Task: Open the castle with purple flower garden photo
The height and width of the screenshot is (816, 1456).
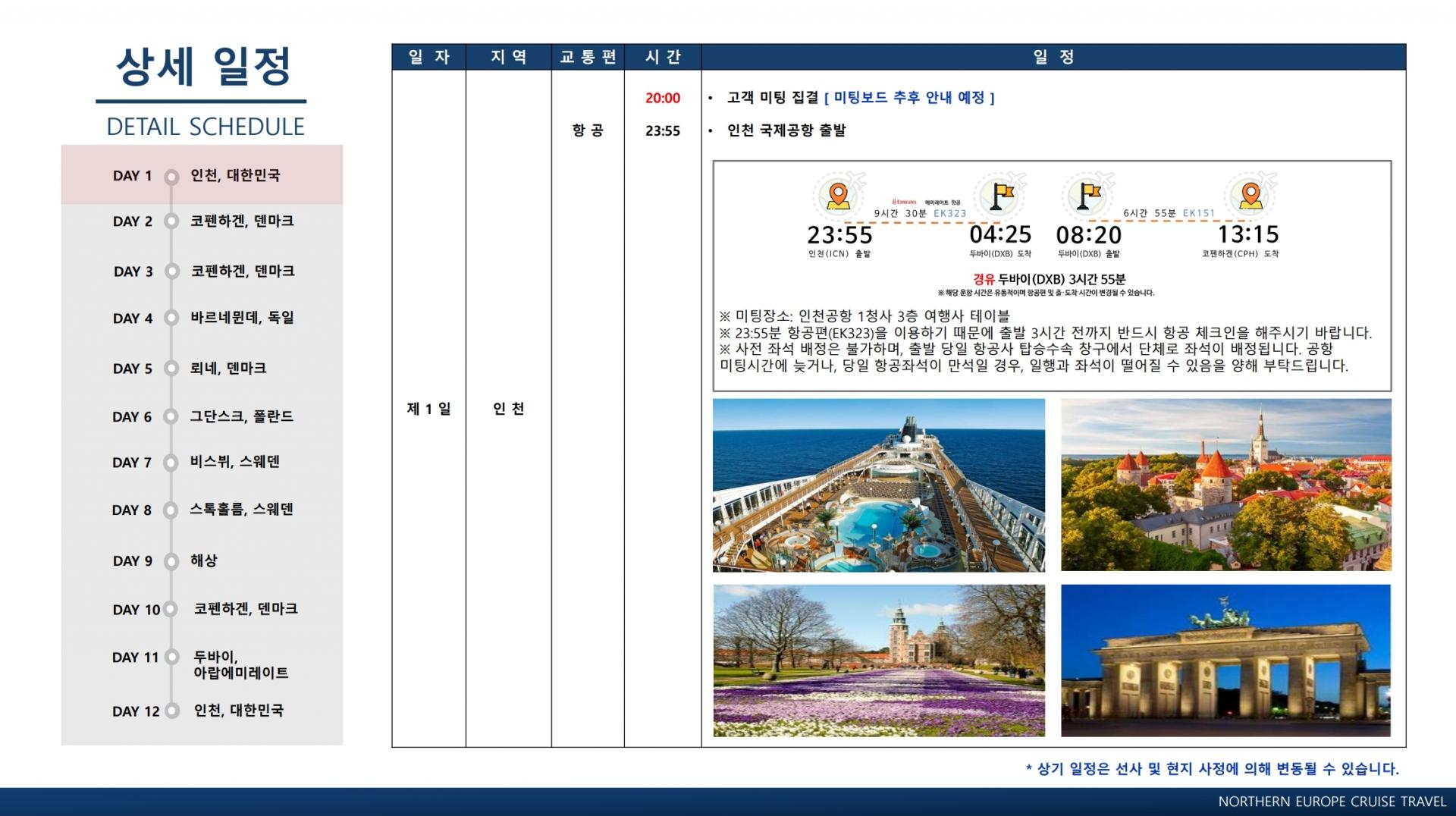Action: [x=879, y=661]
